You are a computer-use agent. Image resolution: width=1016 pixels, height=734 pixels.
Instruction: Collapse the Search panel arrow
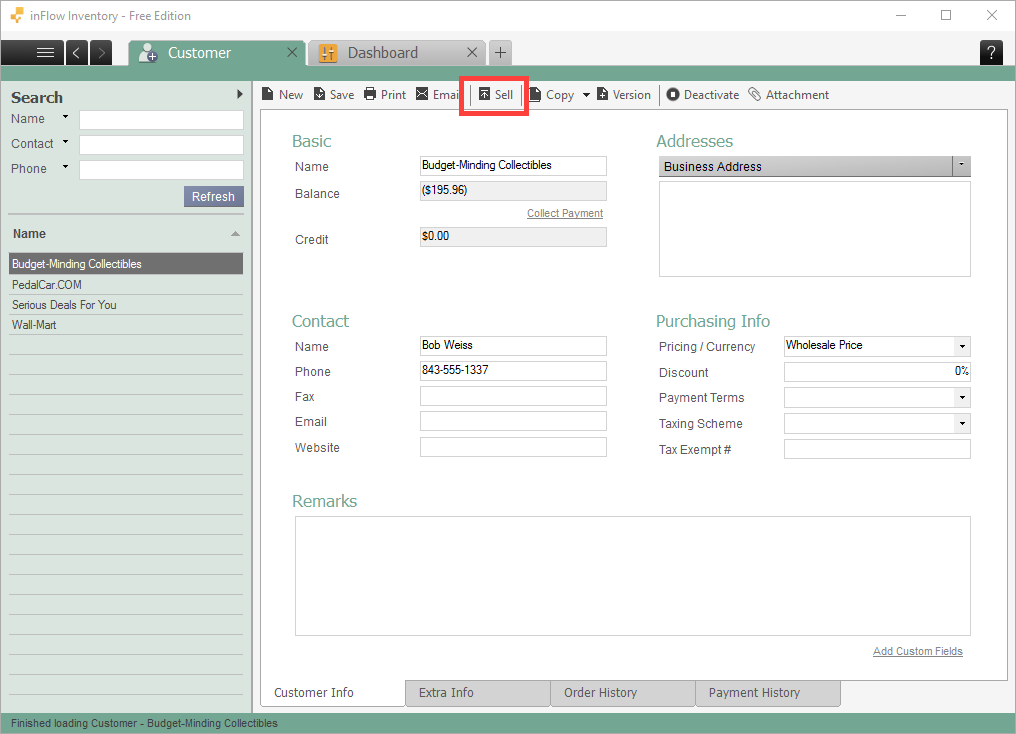click(240, 94)
